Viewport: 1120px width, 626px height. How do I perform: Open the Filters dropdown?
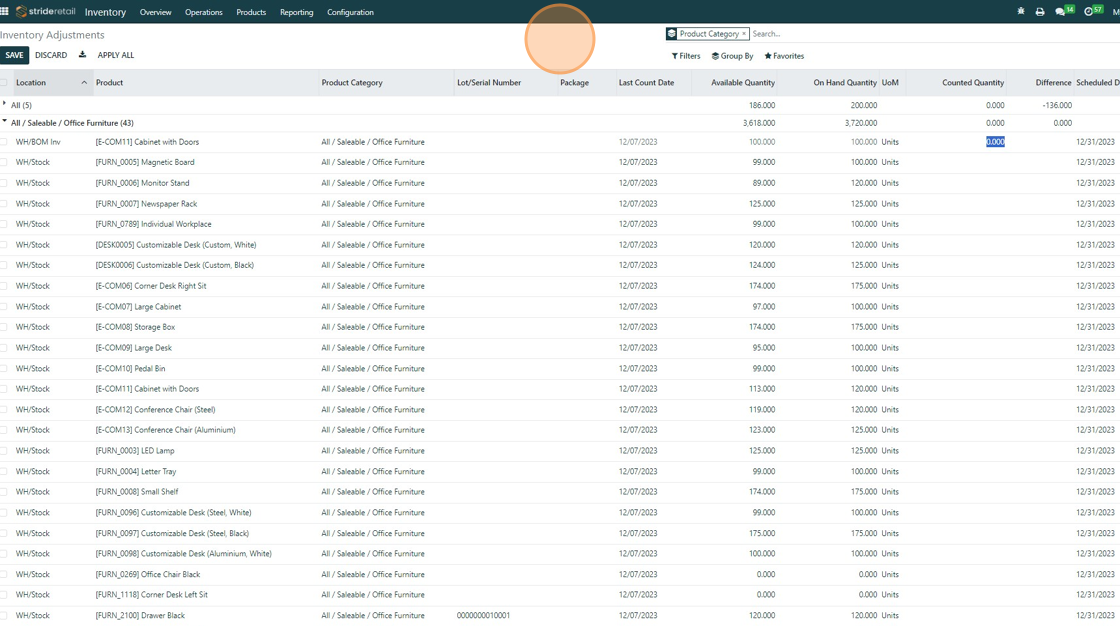coord(686,56)
